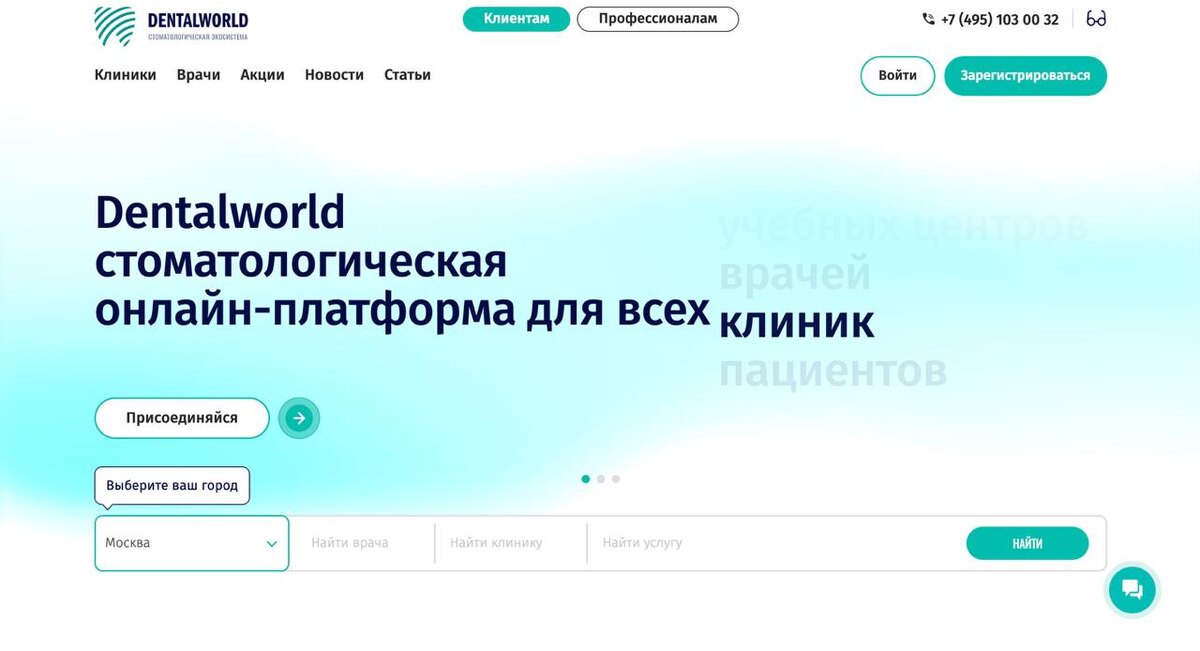The height and width of the screenshot is (651, 1200).
Task: Open the live chat bubble
Action: click(x=1132, y=588)
